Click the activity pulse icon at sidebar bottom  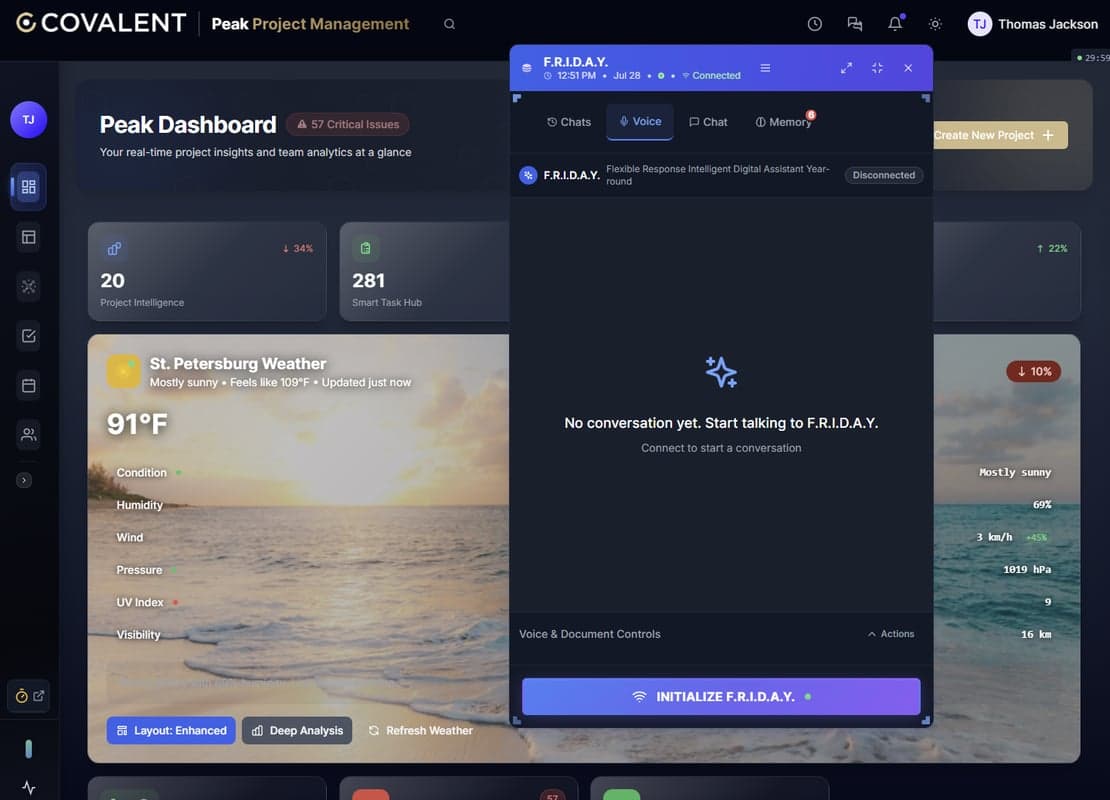coord(29,788)
